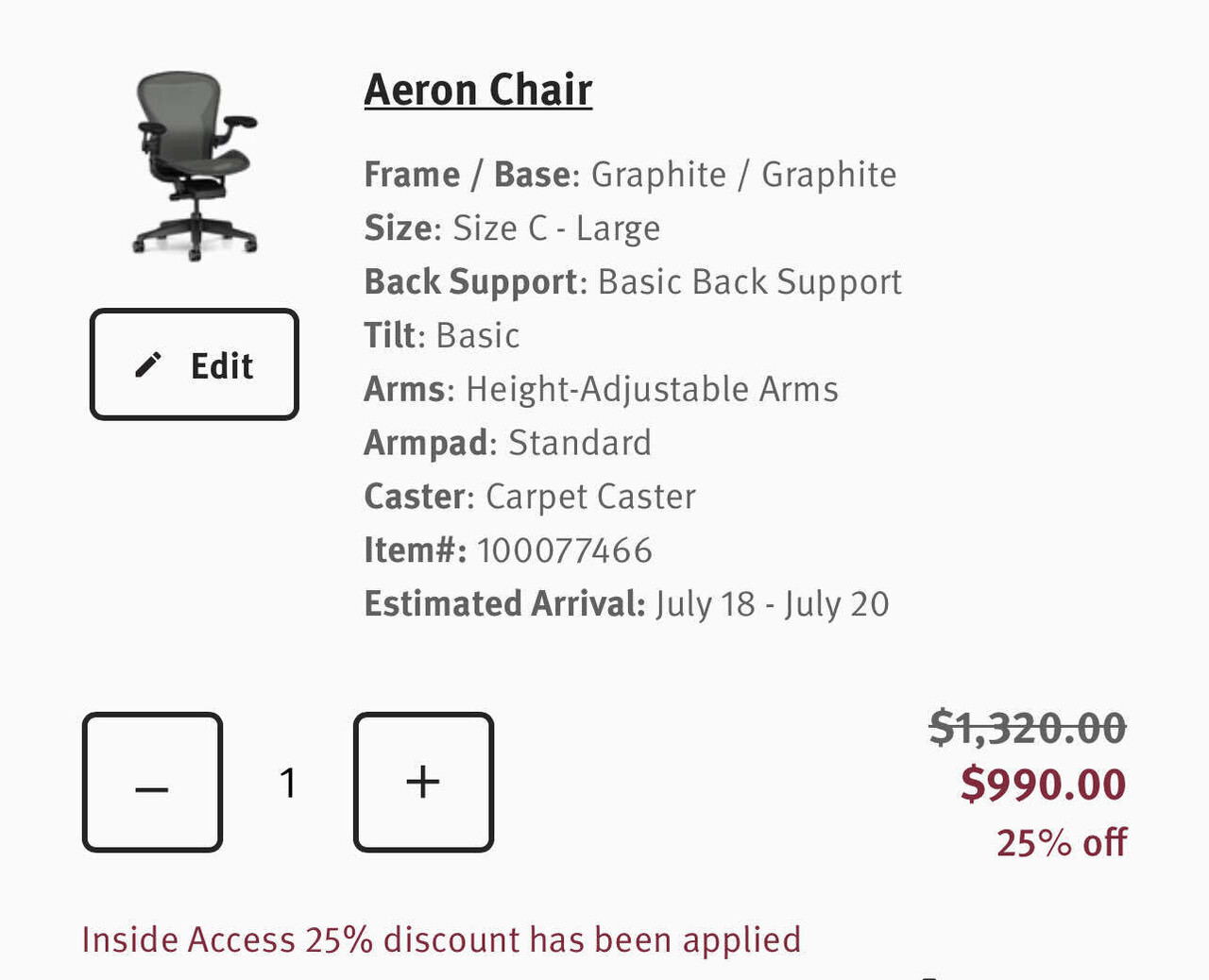Click the crossed-out $1,320.00 price
This screenshot has height=980, width=1209.
point(1028,728)
